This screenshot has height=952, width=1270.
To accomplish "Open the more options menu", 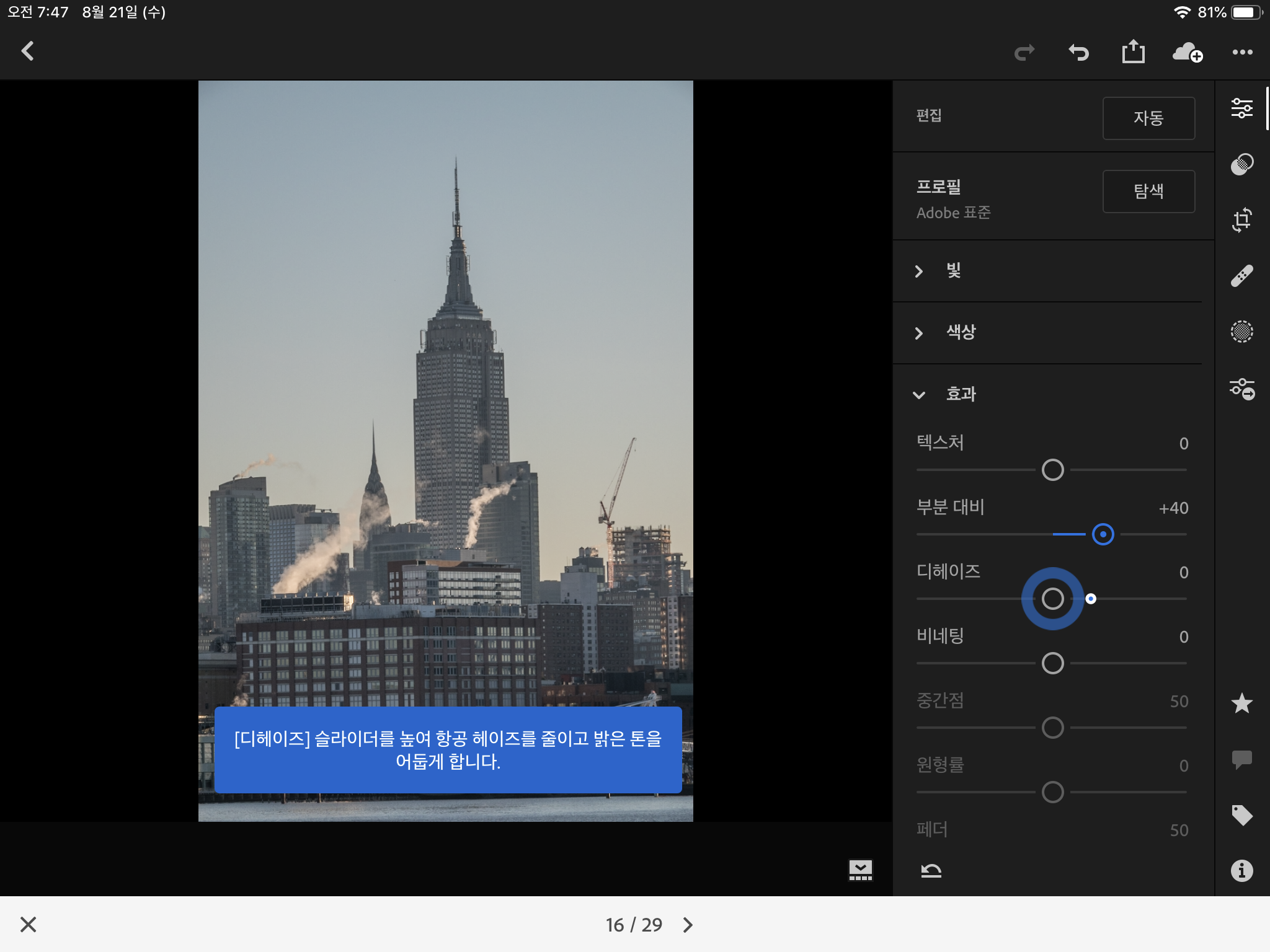I will click(x=1243, y=52).
